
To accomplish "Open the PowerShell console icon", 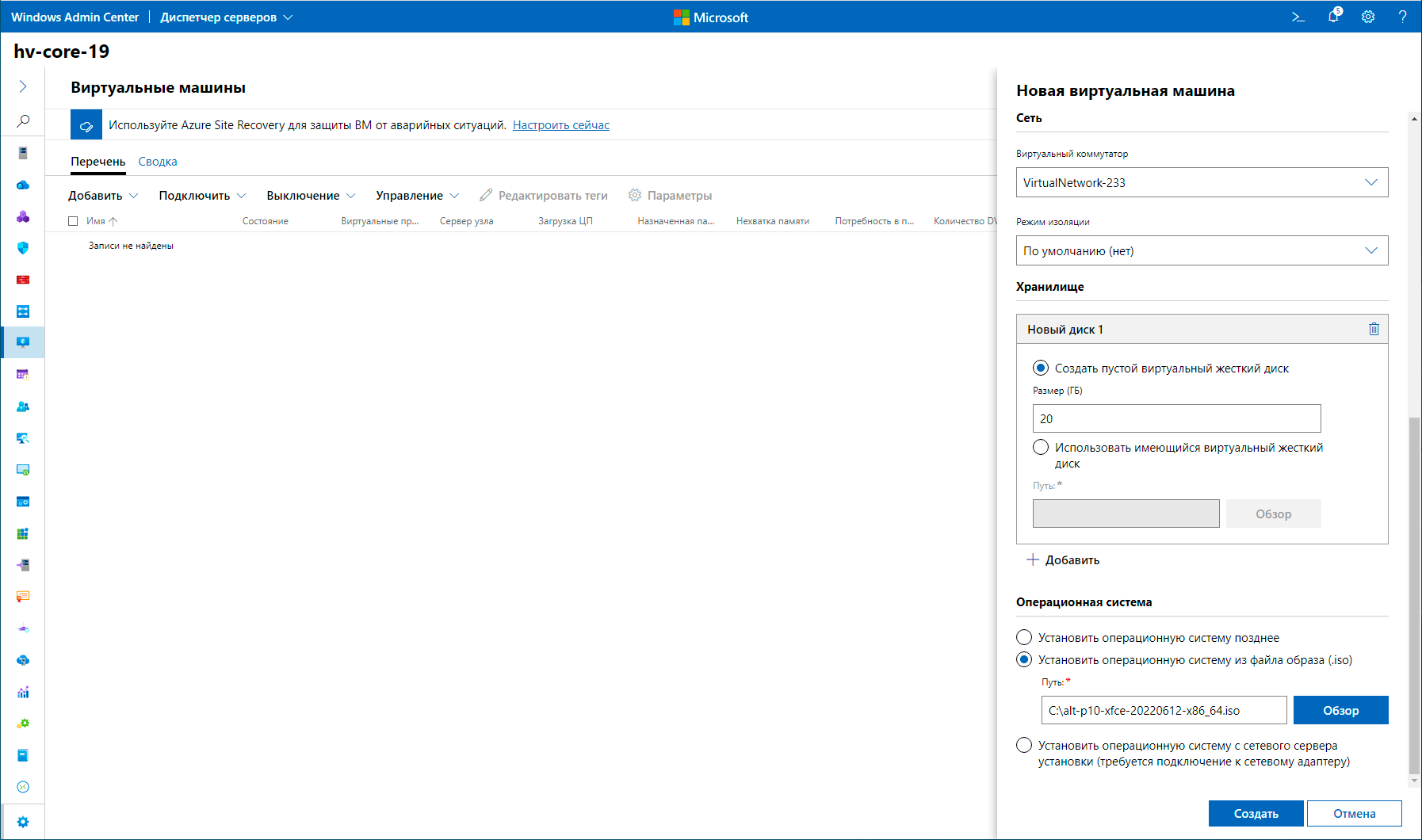I will (x=1298, y=17).
